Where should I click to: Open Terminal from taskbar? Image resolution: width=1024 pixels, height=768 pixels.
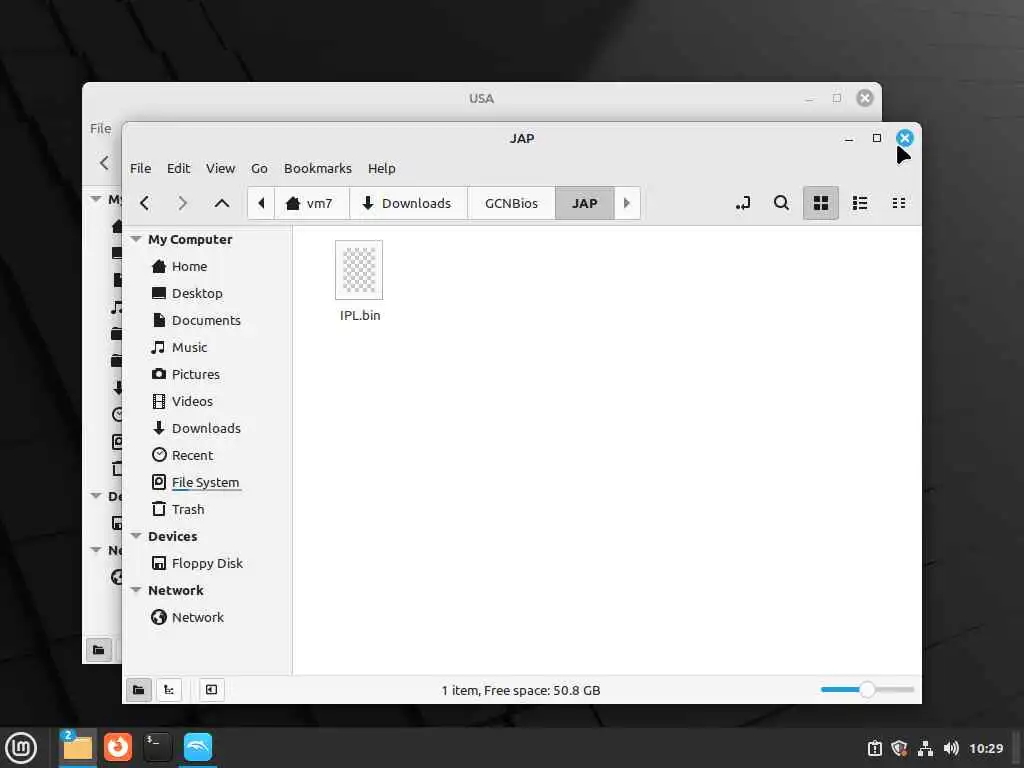157,748
